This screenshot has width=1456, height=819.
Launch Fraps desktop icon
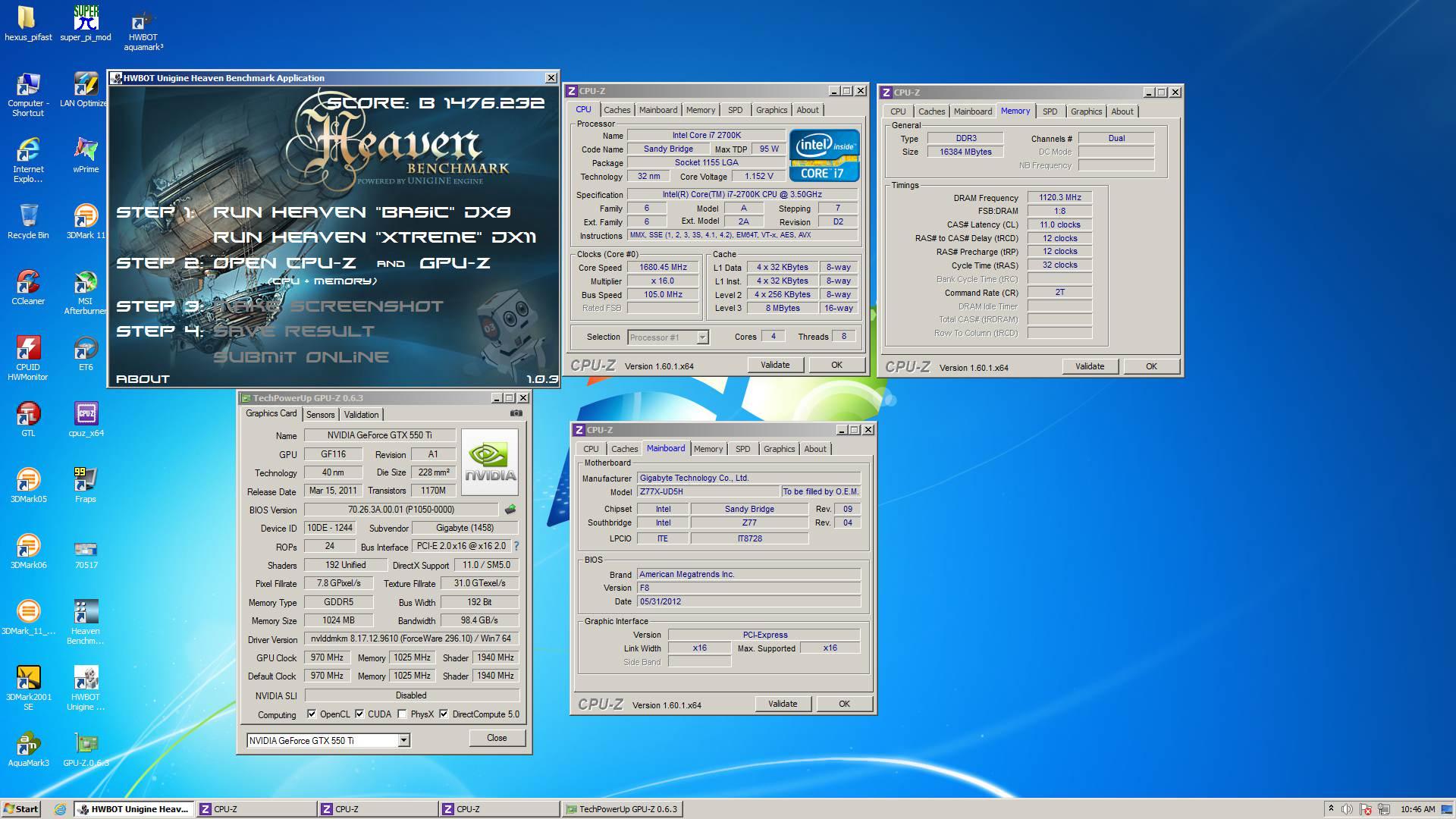(86, 485)
